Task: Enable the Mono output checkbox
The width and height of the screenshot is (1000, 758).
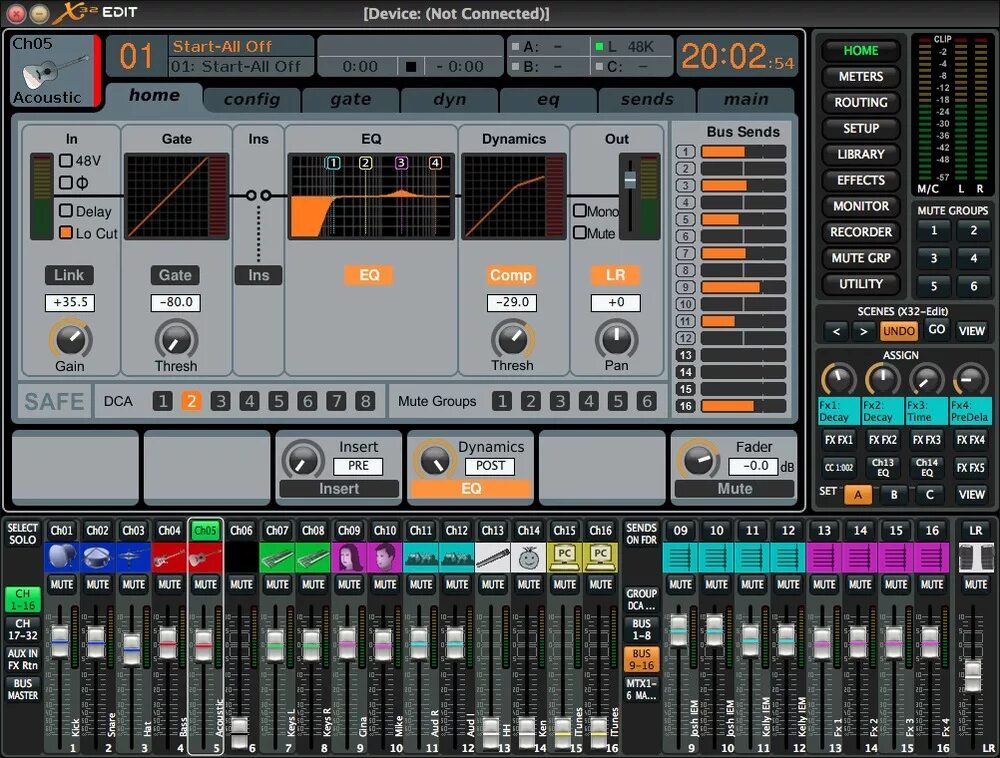Action: click(x=580, y=210)
